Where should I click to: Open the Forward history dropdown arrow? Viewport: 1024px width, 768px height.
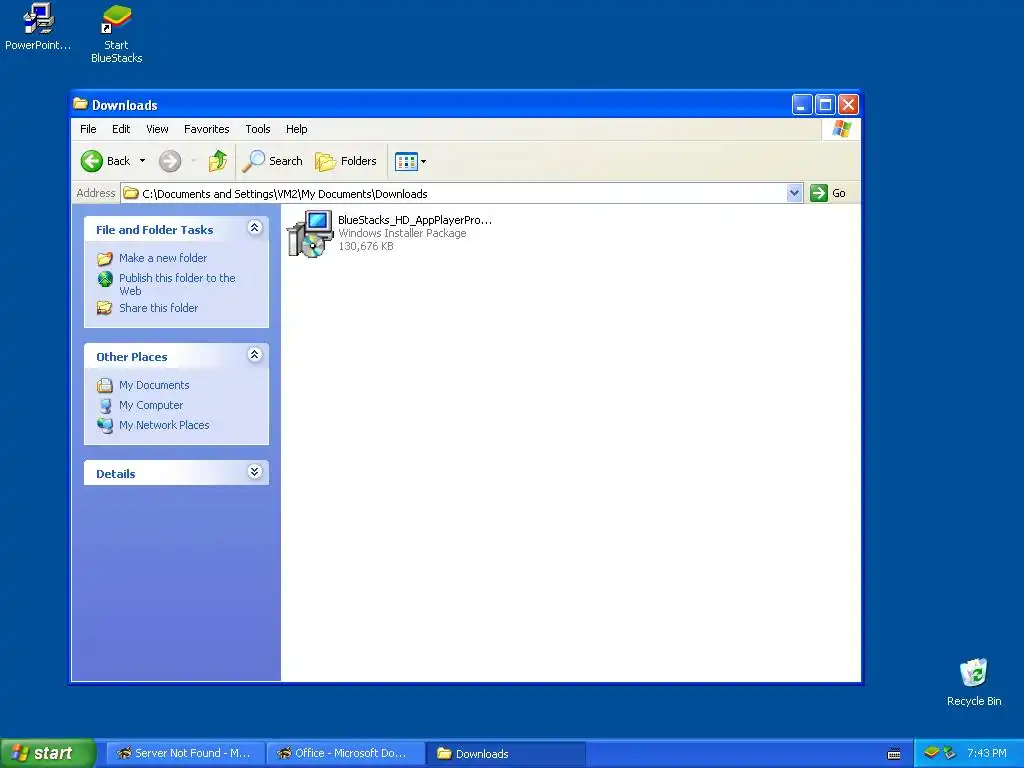point(193,161)
